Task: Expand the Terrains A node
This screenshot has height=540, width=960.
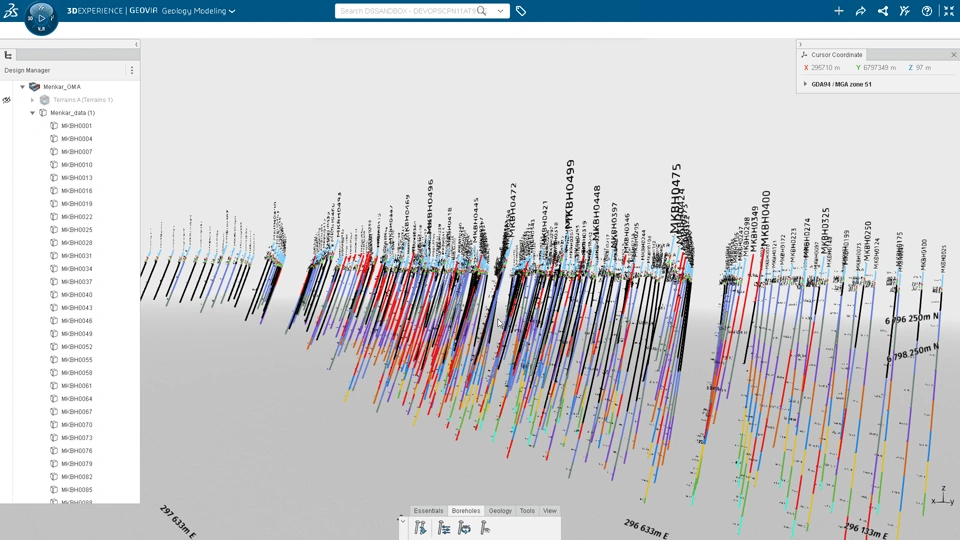Action: (32, 100)
